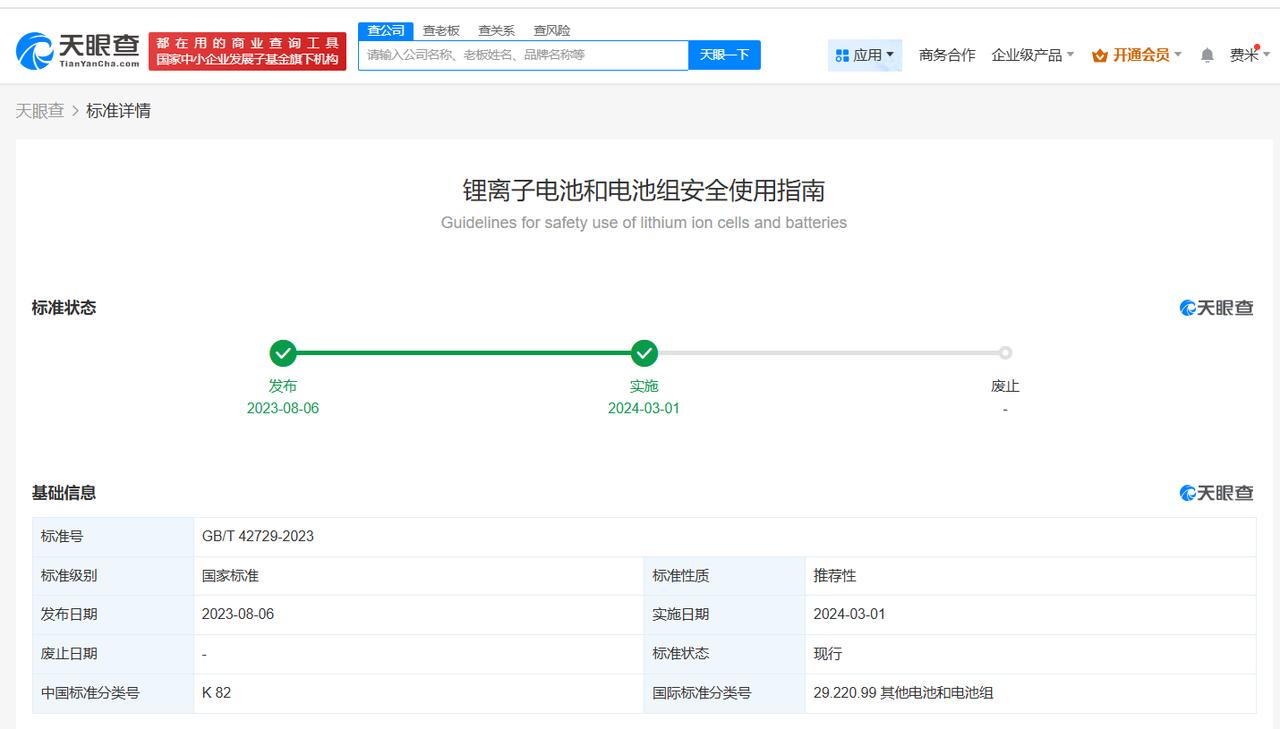The width and height of the screenshot is (1280, 729).
Task: Focus the company name search field
Action: (523, 55)
